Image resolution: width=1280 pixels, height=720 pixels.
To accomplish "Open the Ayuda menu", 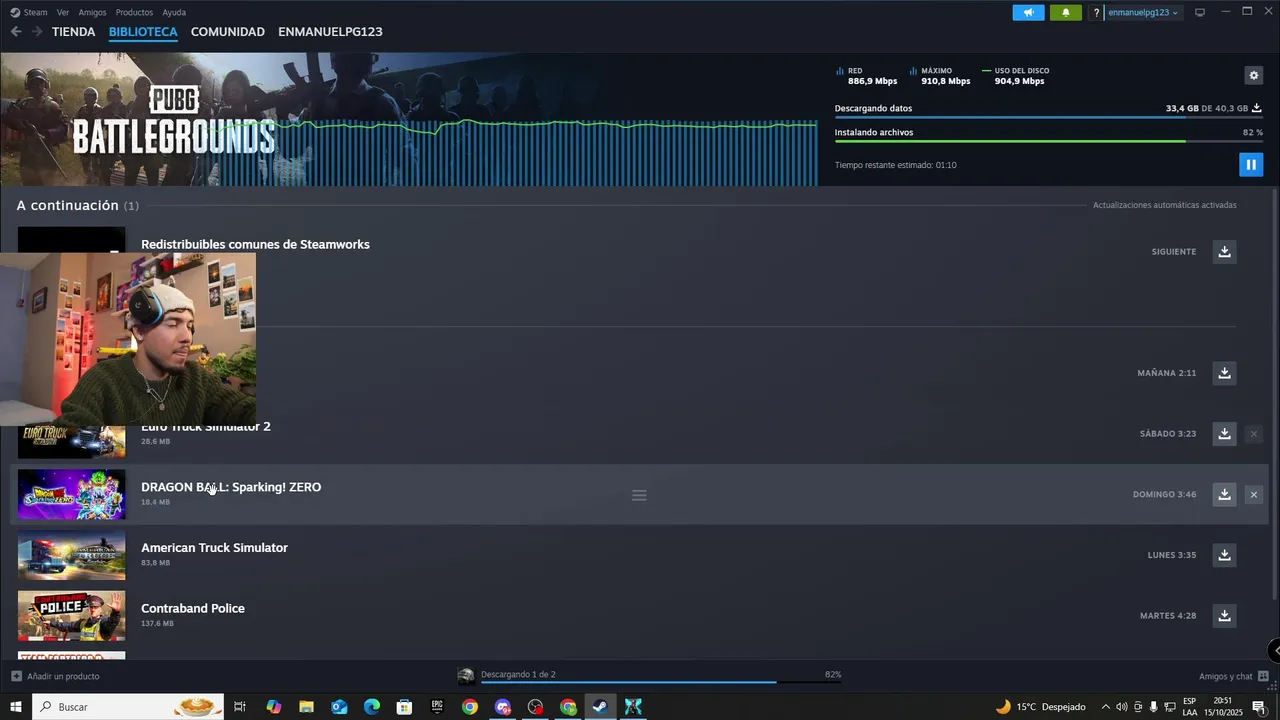I will [174, 12].
